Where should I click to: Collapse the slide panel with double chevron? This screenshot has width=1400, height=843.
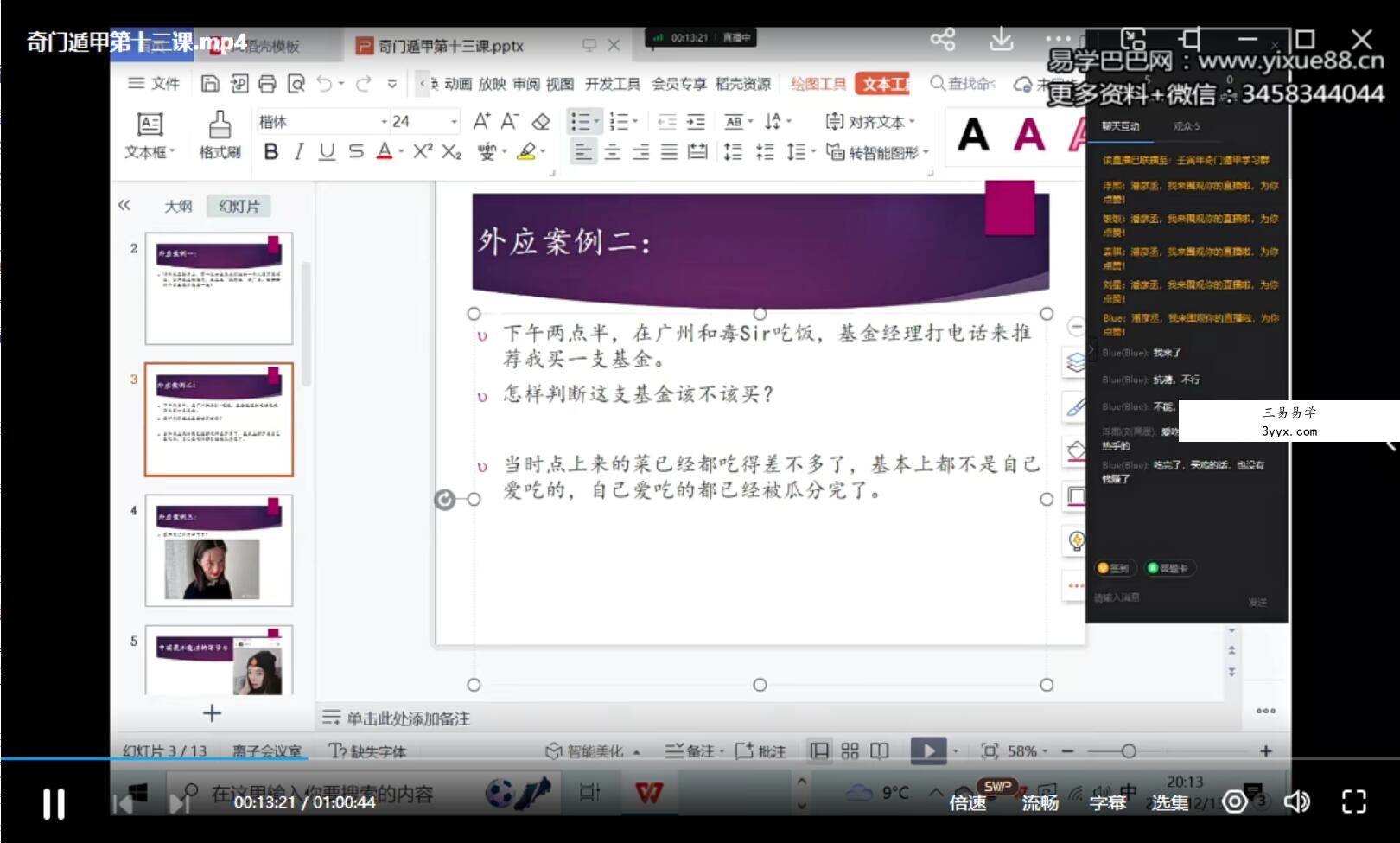pos(124,205)
